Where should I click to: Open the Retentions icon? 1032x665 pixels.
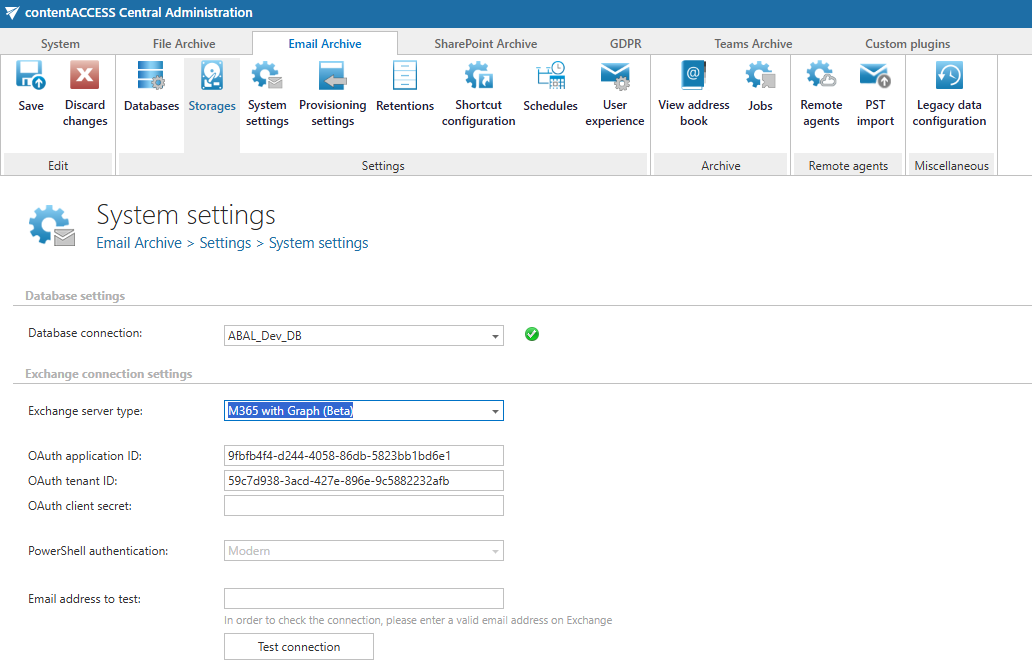405,75
